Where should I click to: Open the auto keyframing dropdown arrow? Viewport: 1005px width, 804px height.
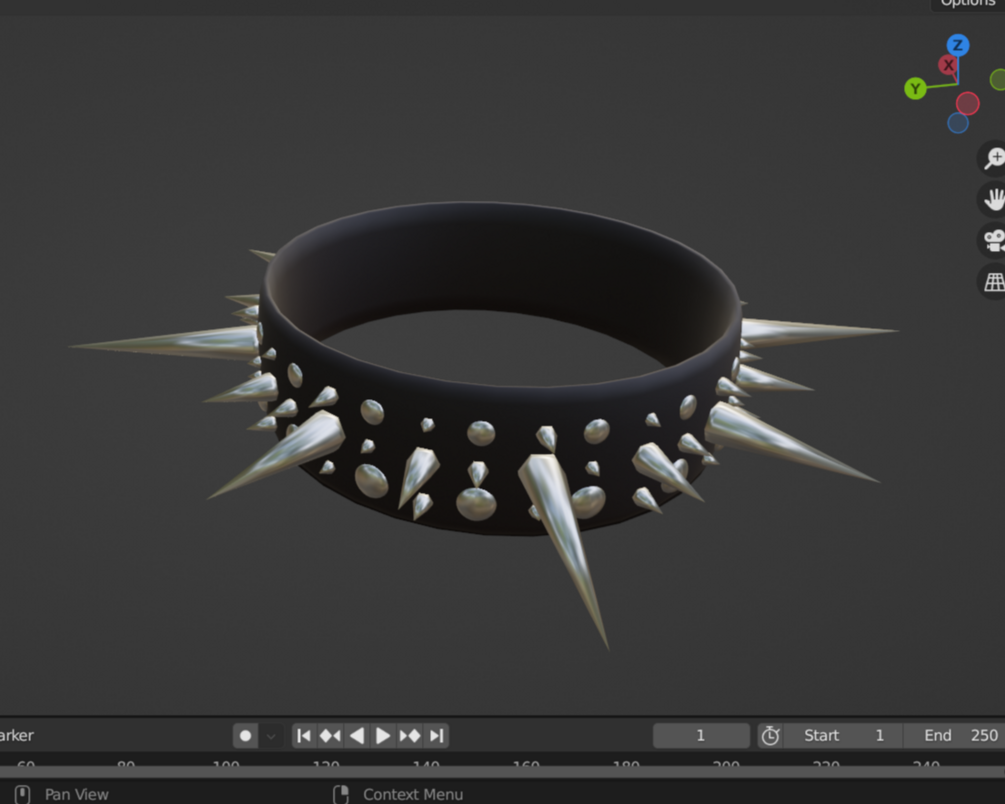tap(270, 736)
